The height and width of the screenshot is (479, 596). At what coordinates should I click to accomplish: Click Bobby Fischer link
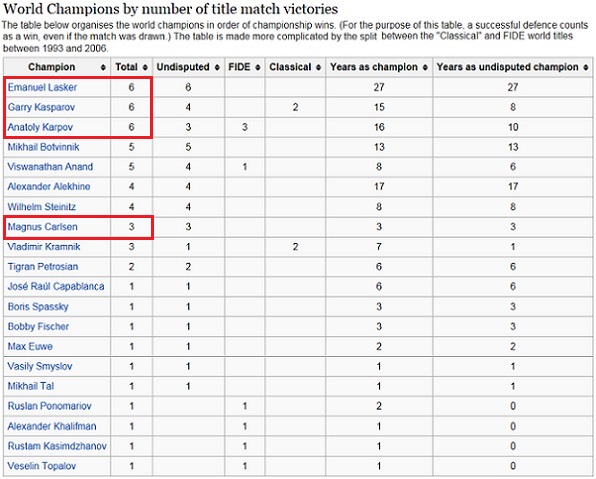[x=38, y=327]
